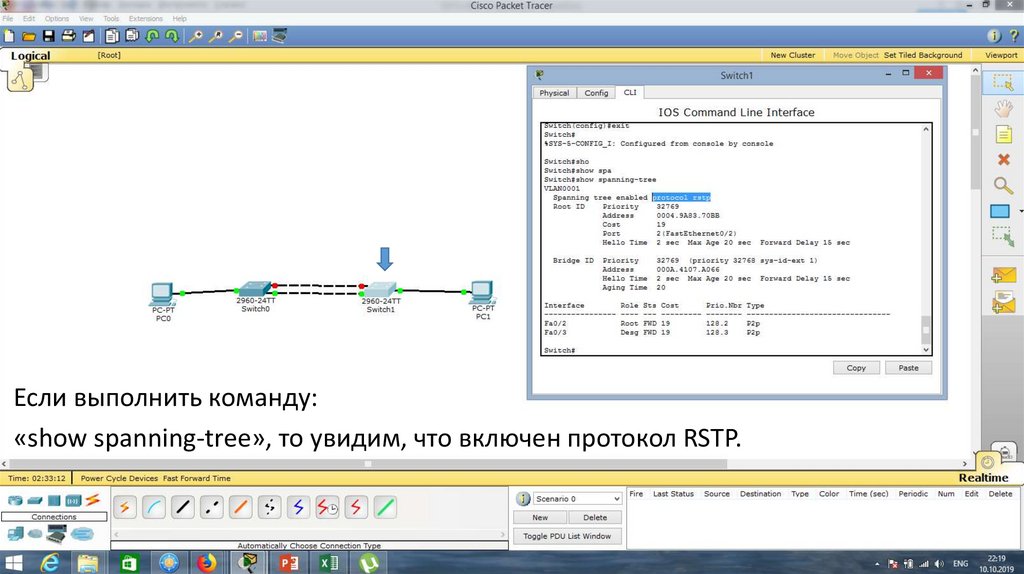Screen dimensions: 1024x574
Task: Choose the Resize Shape tool
Action: point(1003,236)
